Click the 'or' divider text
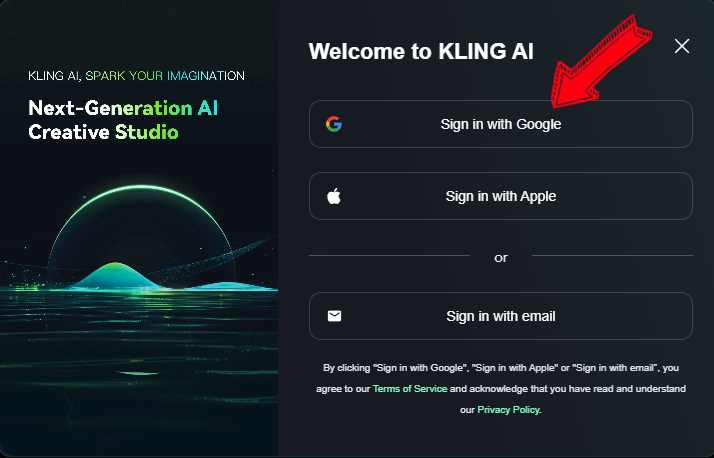The height and width of the screenshot is (458, 714). coord(501,258)
